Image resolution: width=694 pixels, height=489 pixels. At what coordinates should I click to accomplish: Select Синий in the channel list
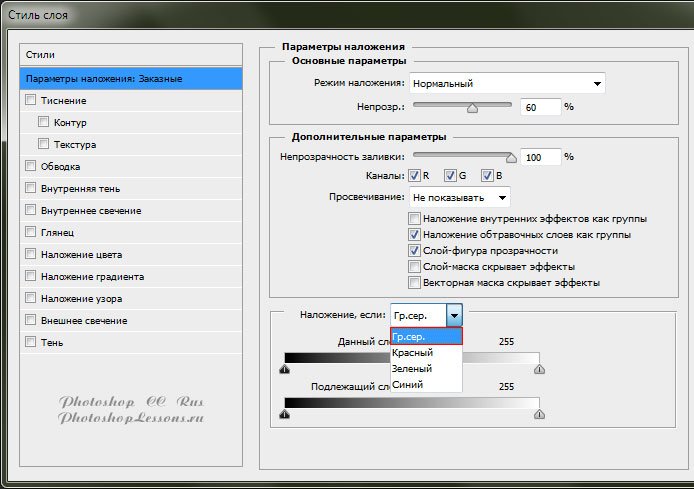pyautogui.click(x=408, y=385)
